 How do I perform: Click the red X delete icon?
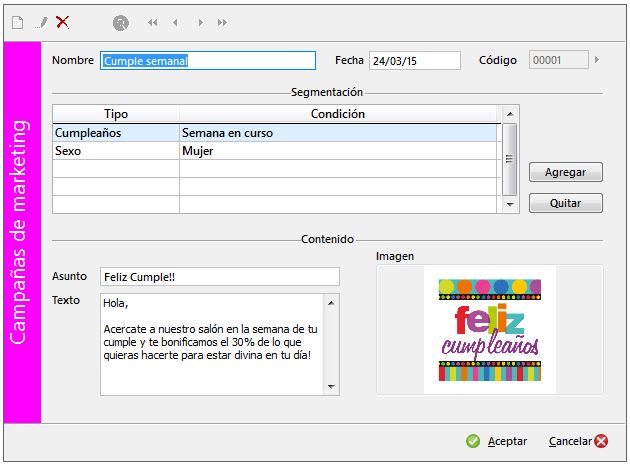click(x=63, y=22)
